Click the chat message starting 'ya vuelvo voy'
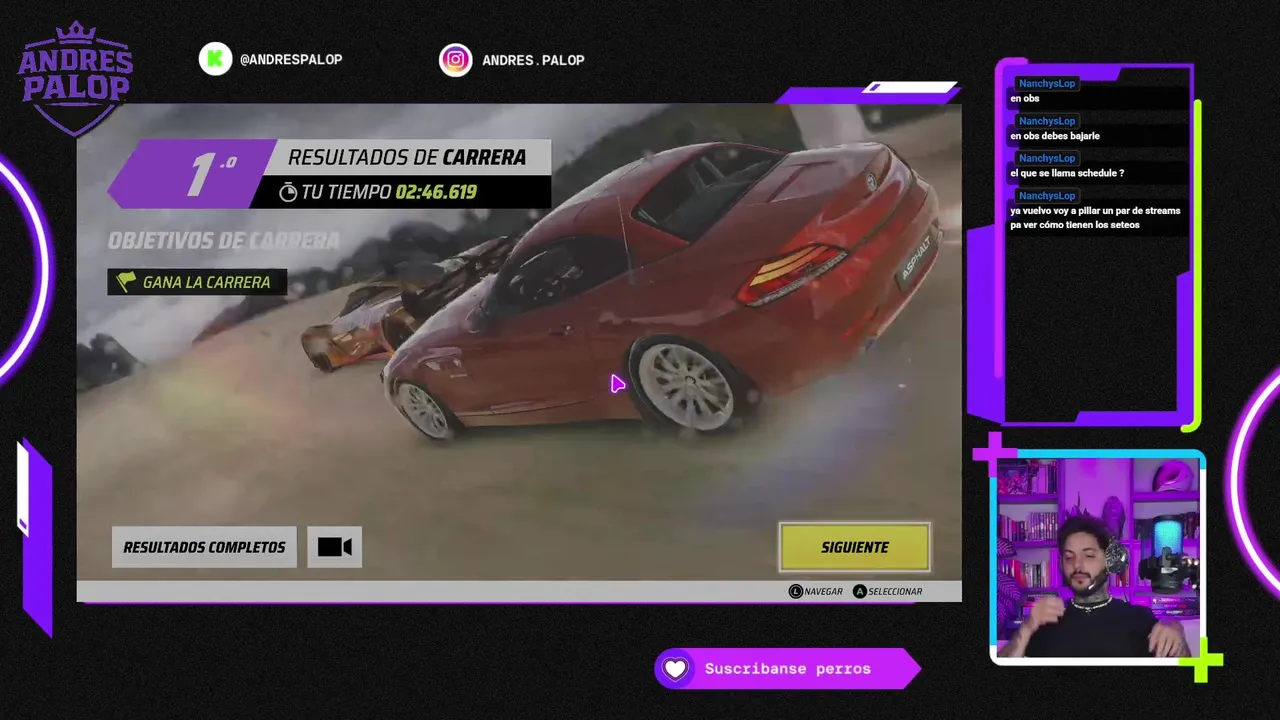Viewport: 1280px width, 720px height. pos(1095,218)
